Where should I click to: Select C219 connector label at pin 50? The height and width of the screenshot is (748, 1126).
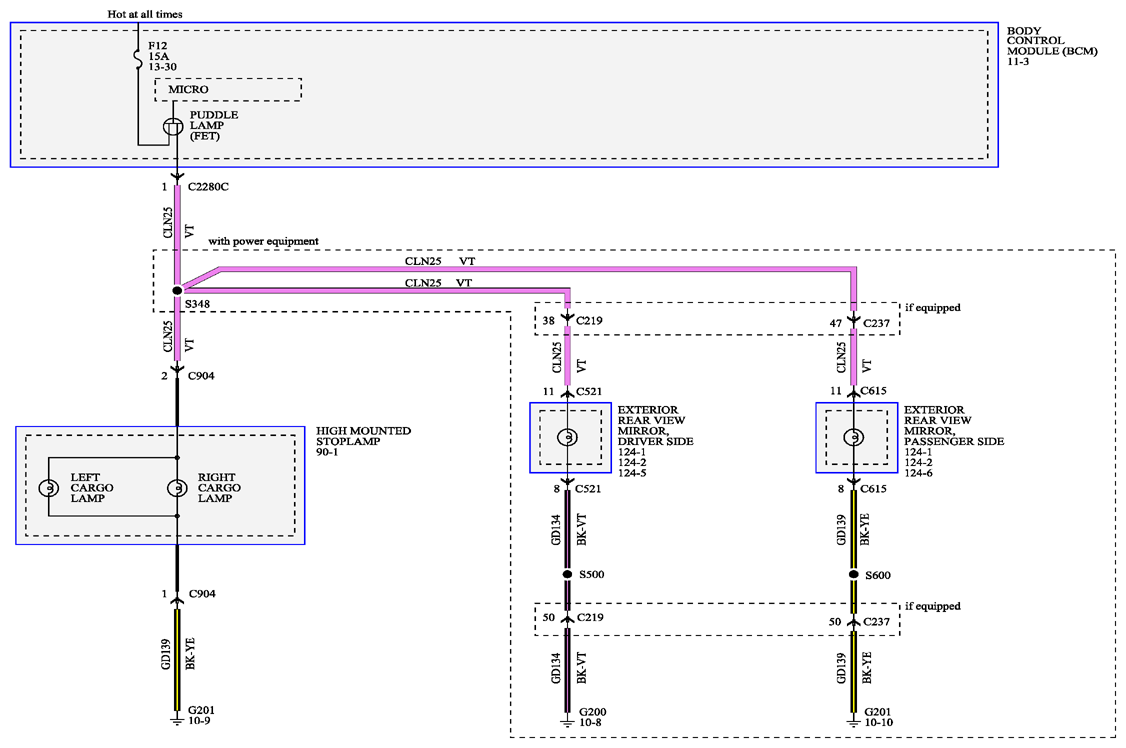(x=590, y=617)
